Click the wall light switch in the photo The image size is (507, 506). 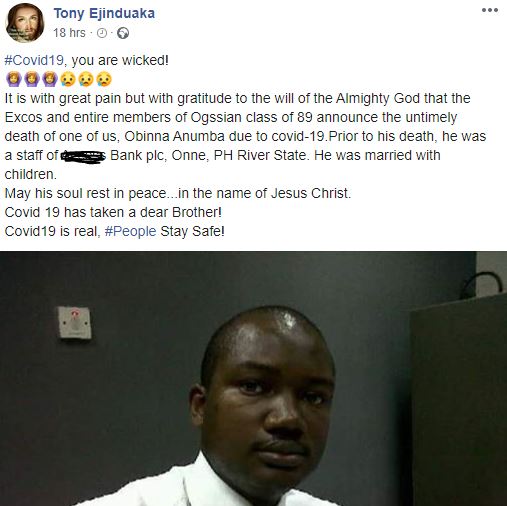point(75,323)
